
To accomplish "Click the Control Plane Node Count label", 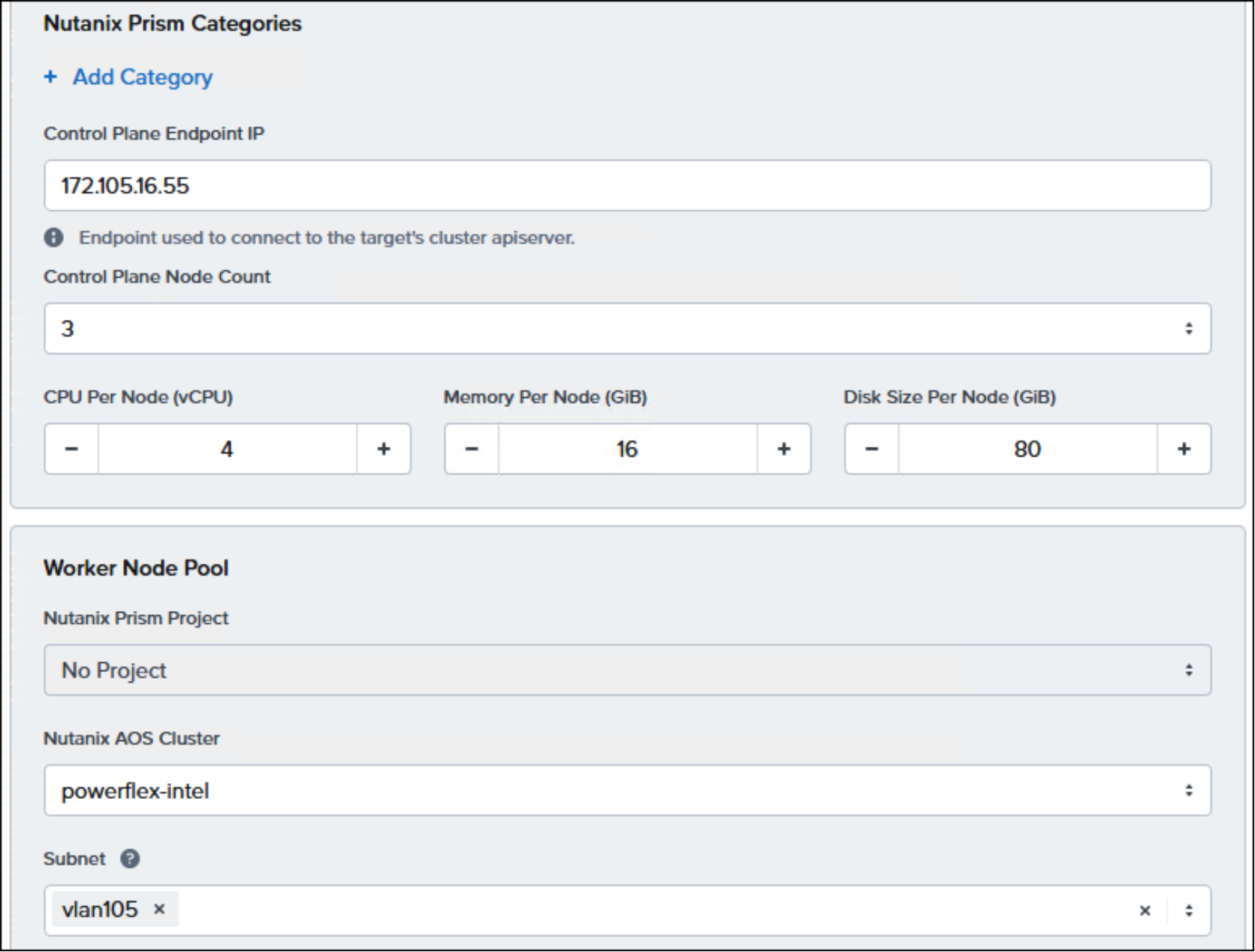I will pyautogui.click(x=157, y=277).
